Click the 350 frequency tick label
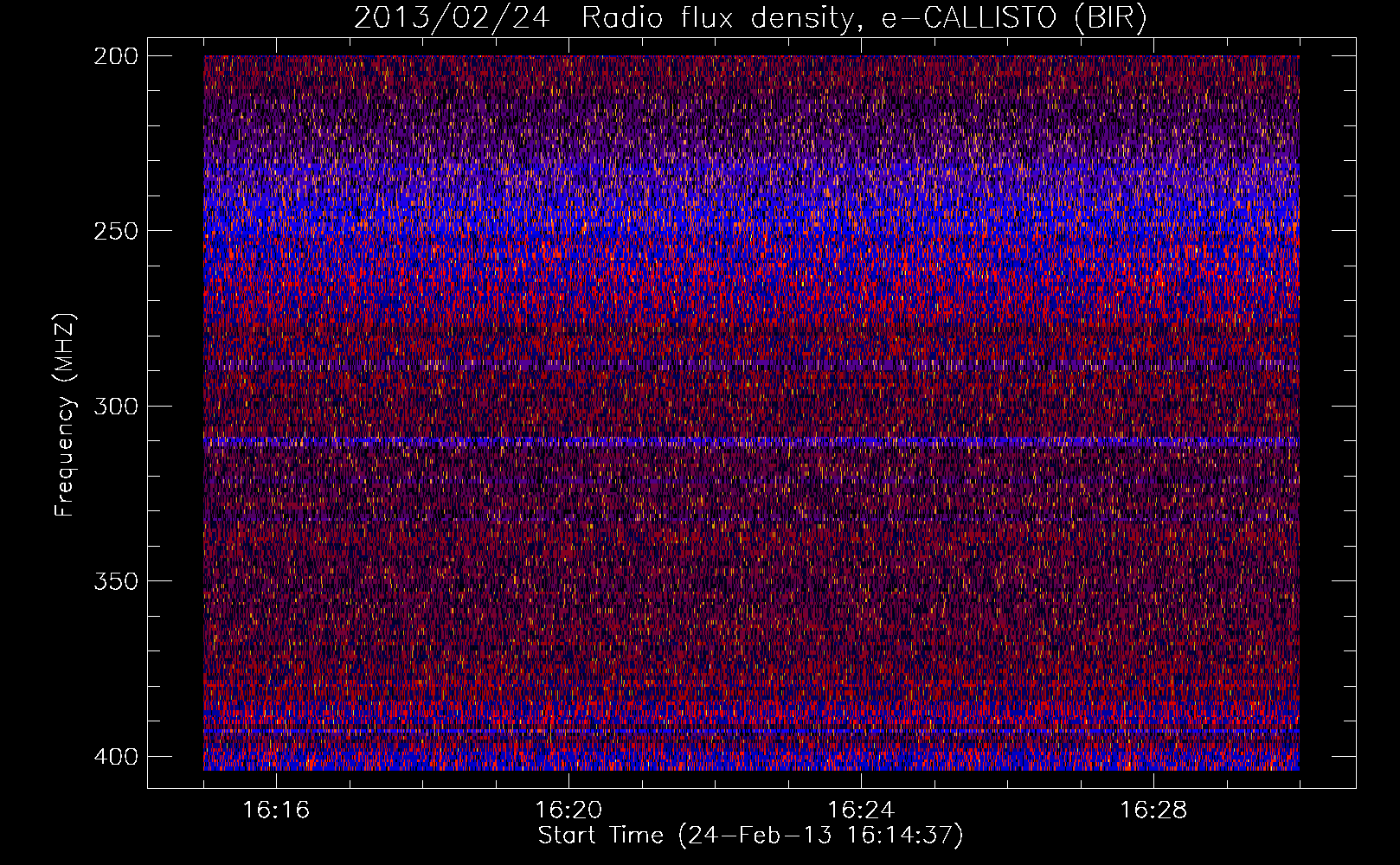Image resolution: width=1400 pixels, height=865 pixels. tap(115, 581)
